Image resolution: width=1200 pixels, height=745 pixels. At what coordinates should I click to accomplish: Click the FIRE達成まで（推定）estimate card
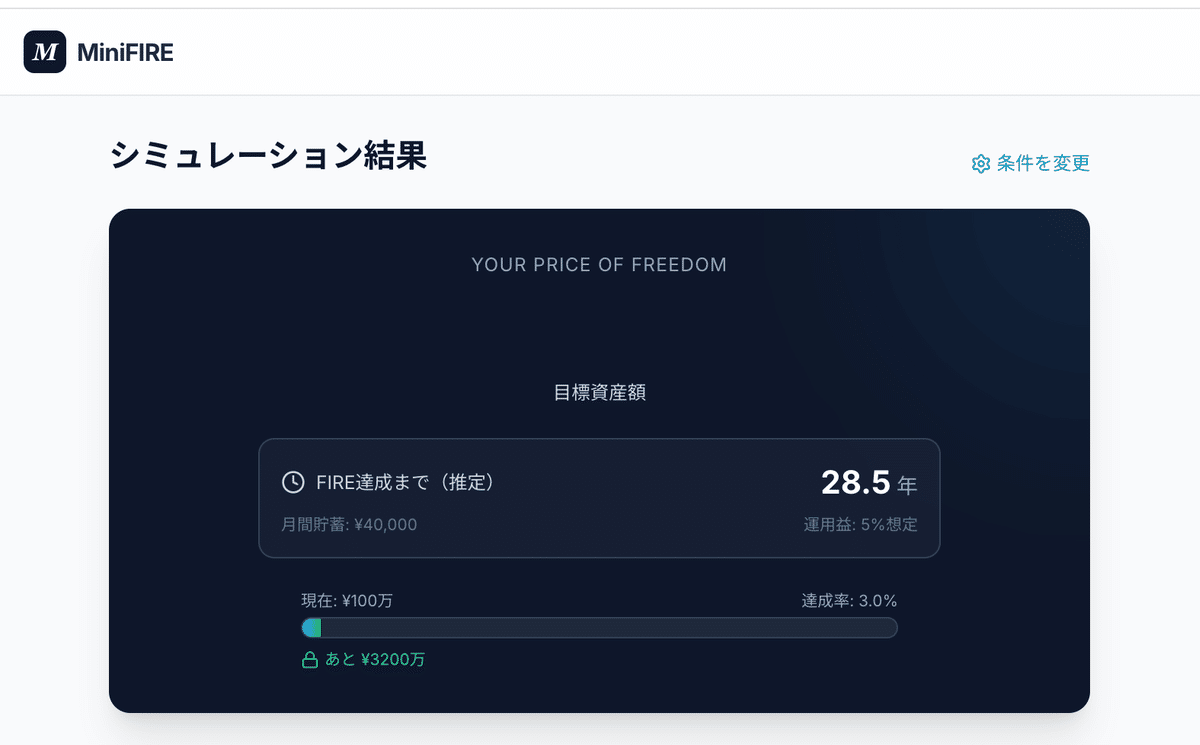[x=599, y=497]
